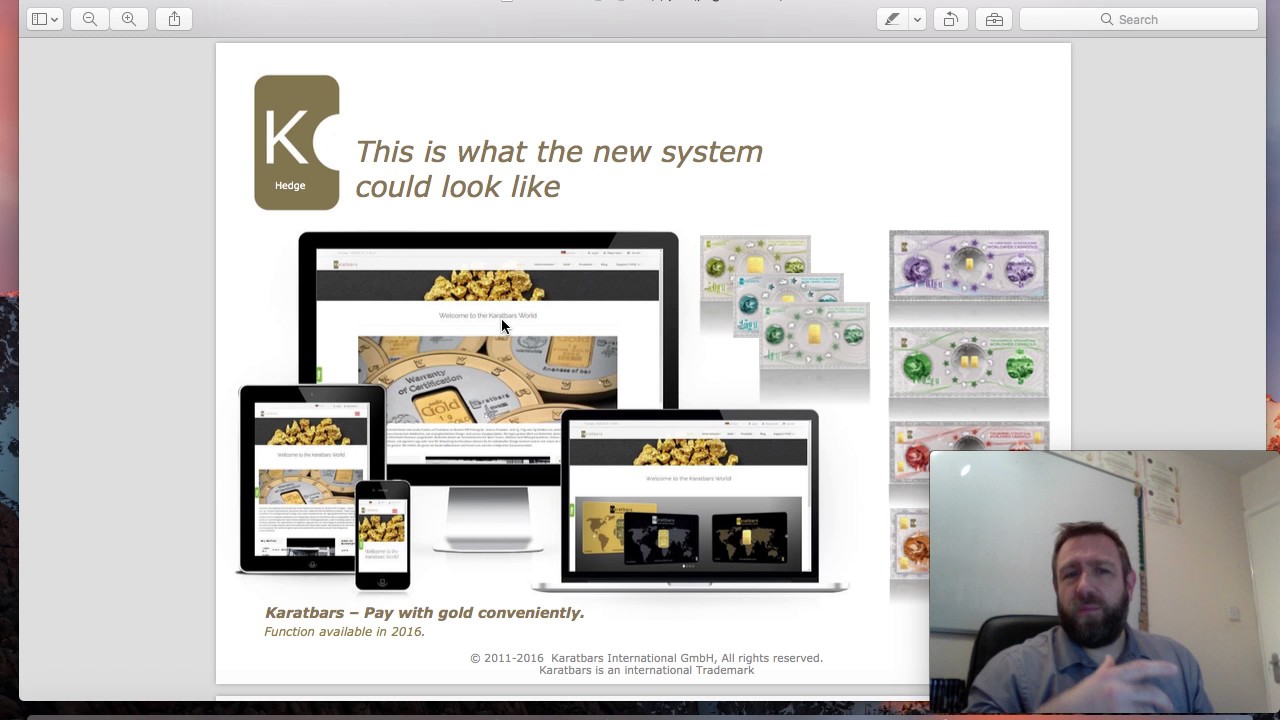Click the 'could look like' heading line
This screenshot has width=1280, height=720.
coord(457,187)
